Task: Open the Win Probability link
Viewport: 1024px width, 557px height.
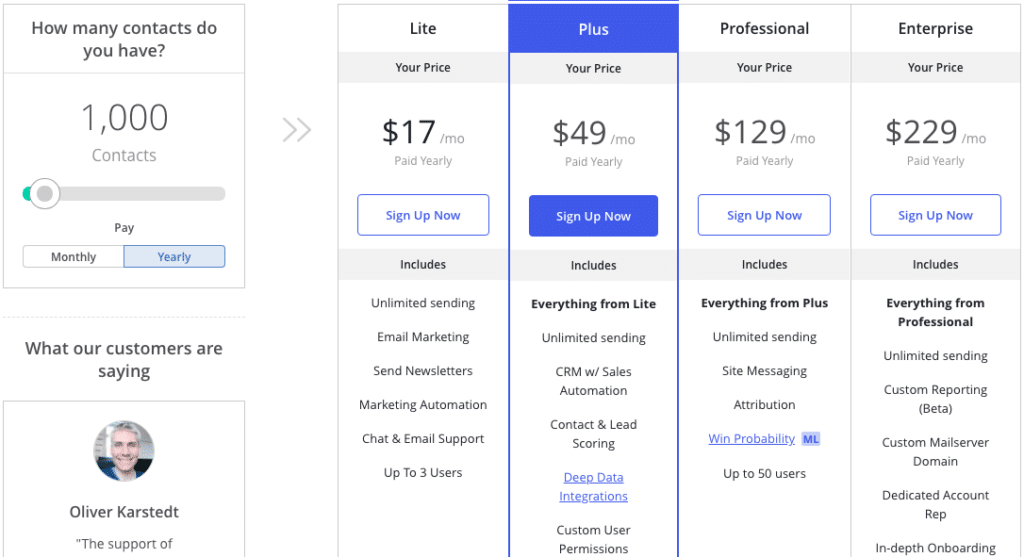Action: (752, 439)
